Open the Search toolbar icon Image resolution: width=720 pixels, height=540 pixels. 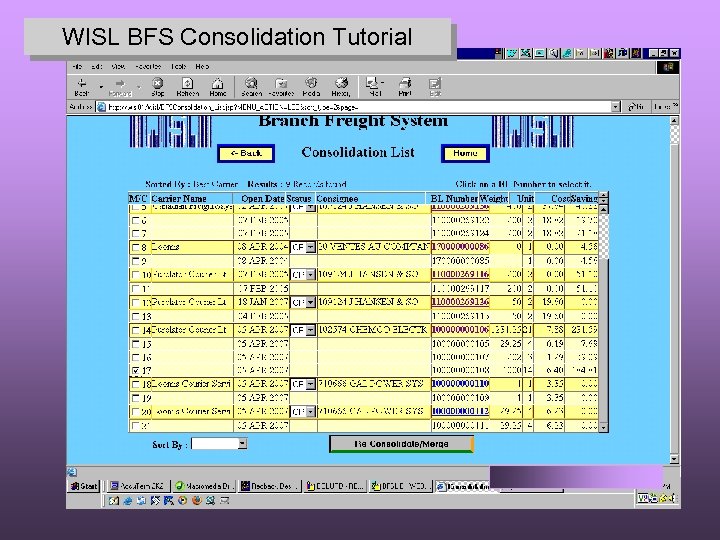251,86
